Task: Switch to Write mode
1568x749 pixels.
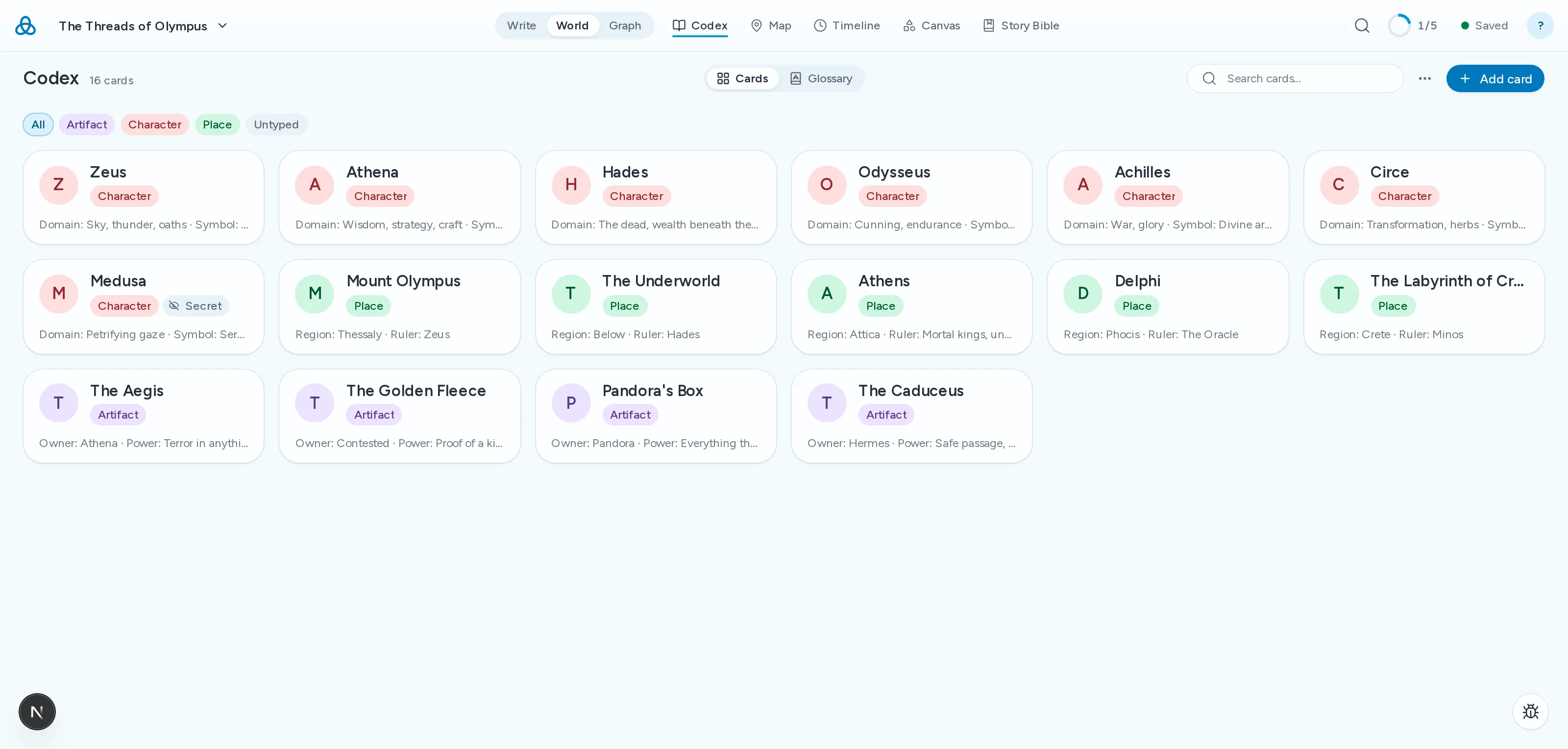Action: pyautogui.click(x=522, y=25)
